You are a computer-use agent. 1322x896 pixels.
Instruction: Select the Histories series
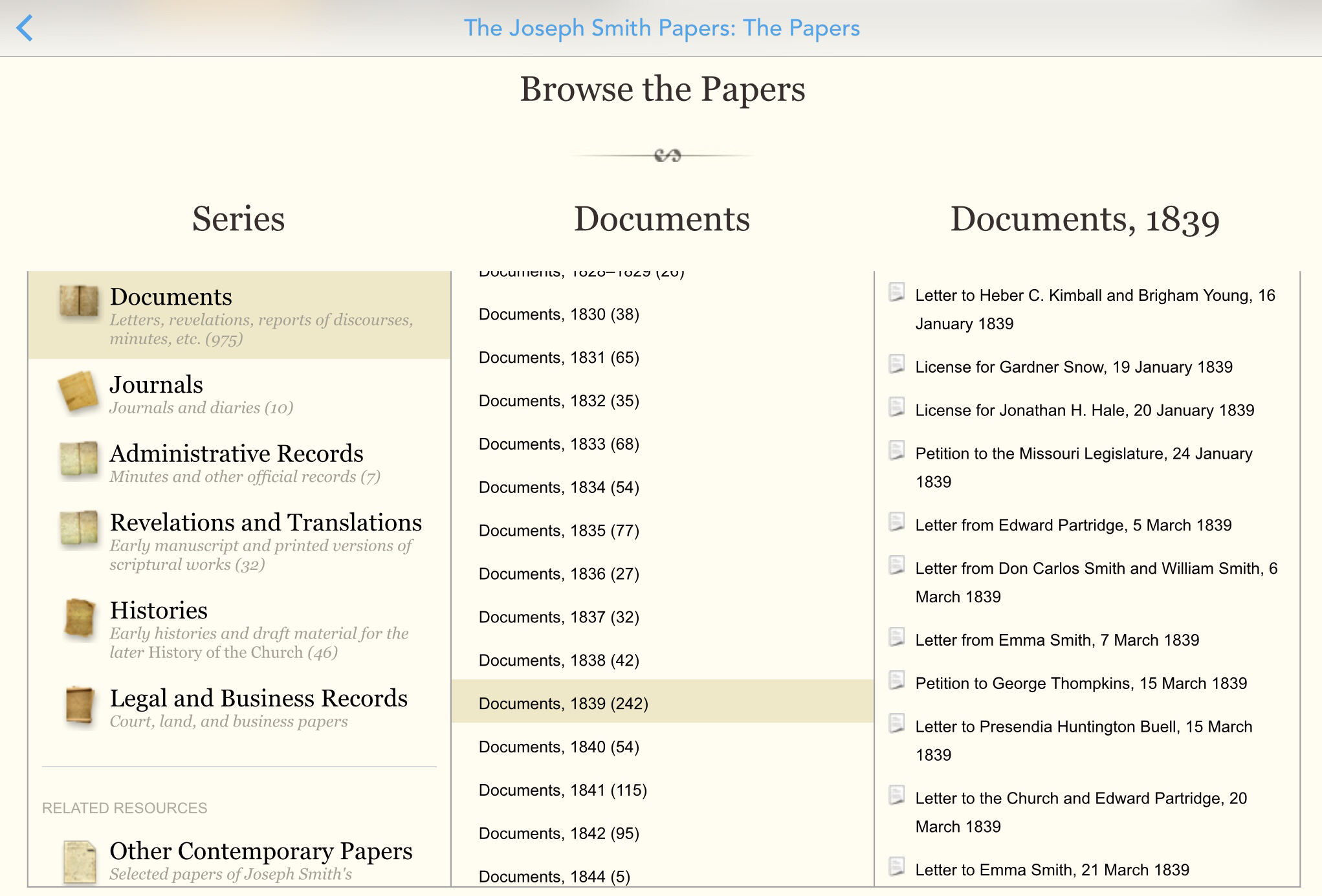click(239, 628)
